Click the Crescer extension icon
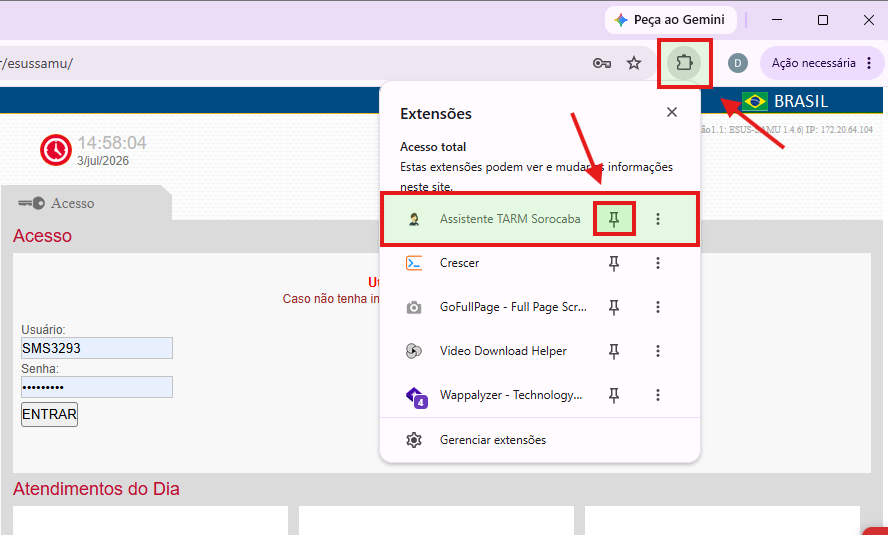888x535 pixels. click(414, 263)
